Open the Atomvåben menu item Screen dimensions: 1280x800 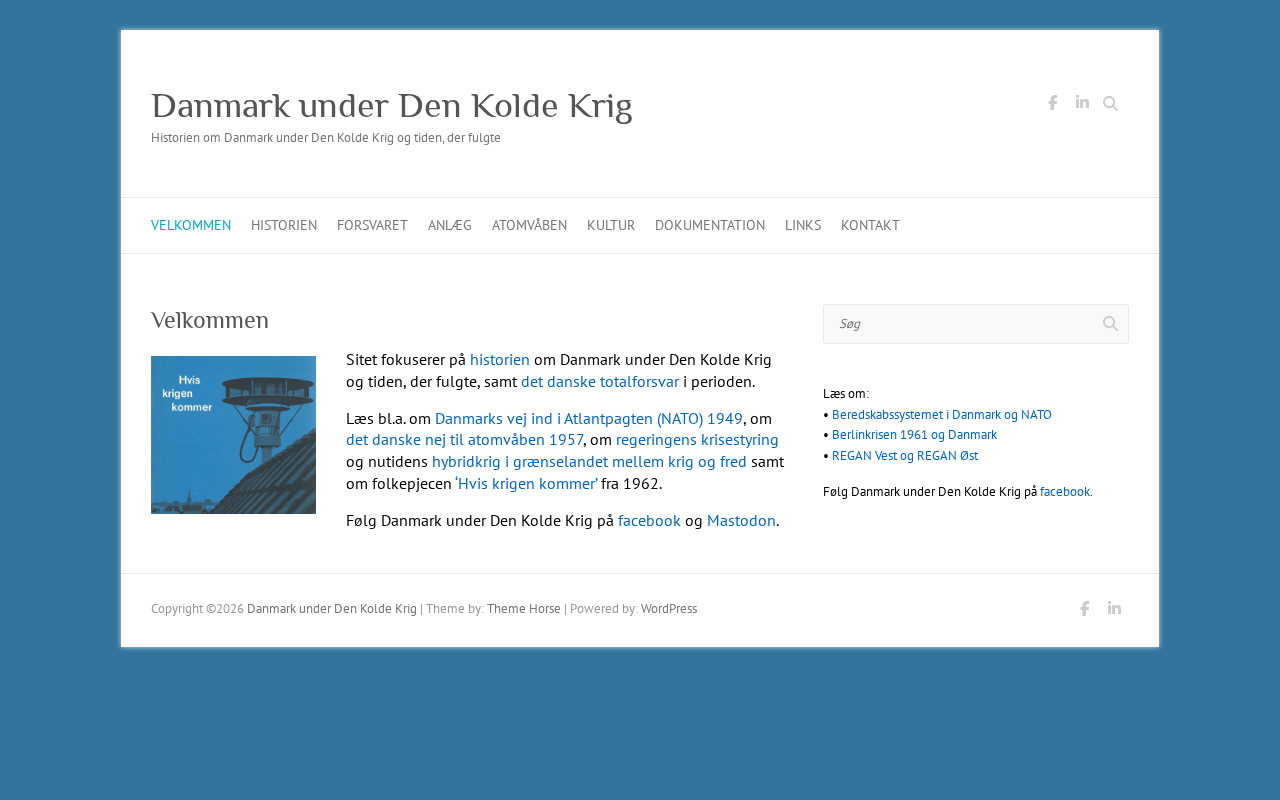click(x=529, y=225)
